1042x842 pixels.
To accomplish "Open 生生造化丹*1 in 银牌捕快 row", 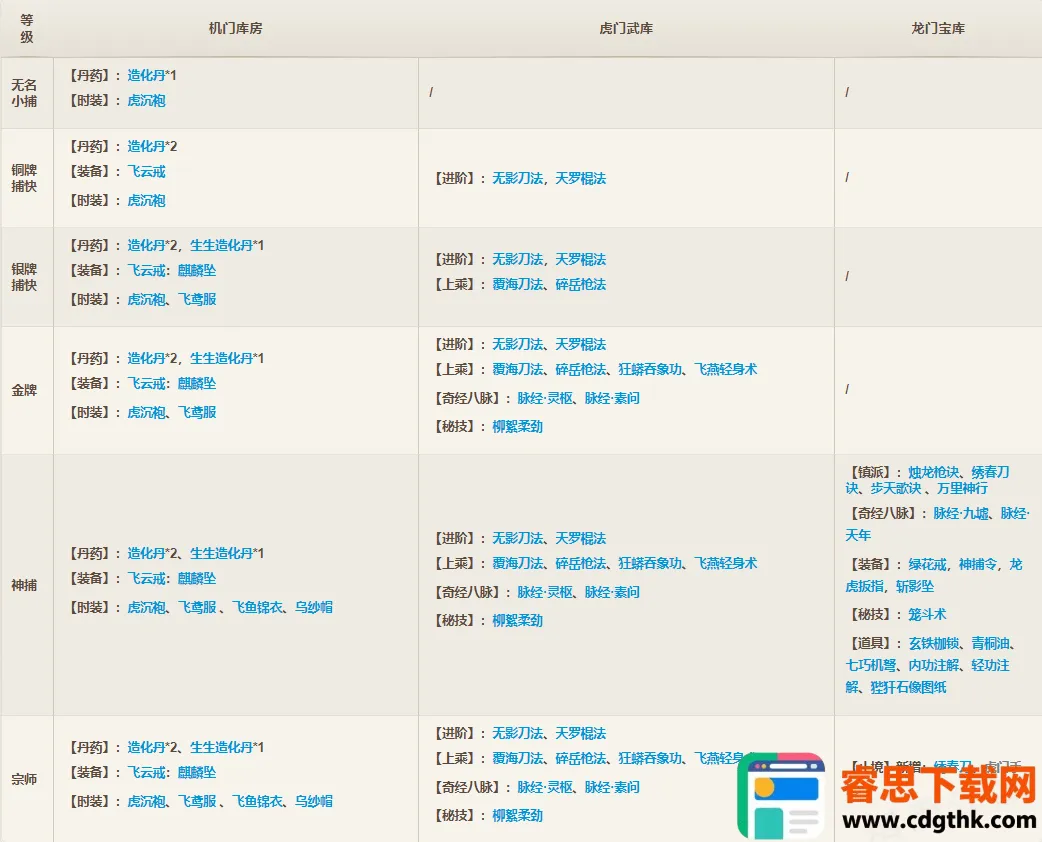I will [x=227, y=246].
